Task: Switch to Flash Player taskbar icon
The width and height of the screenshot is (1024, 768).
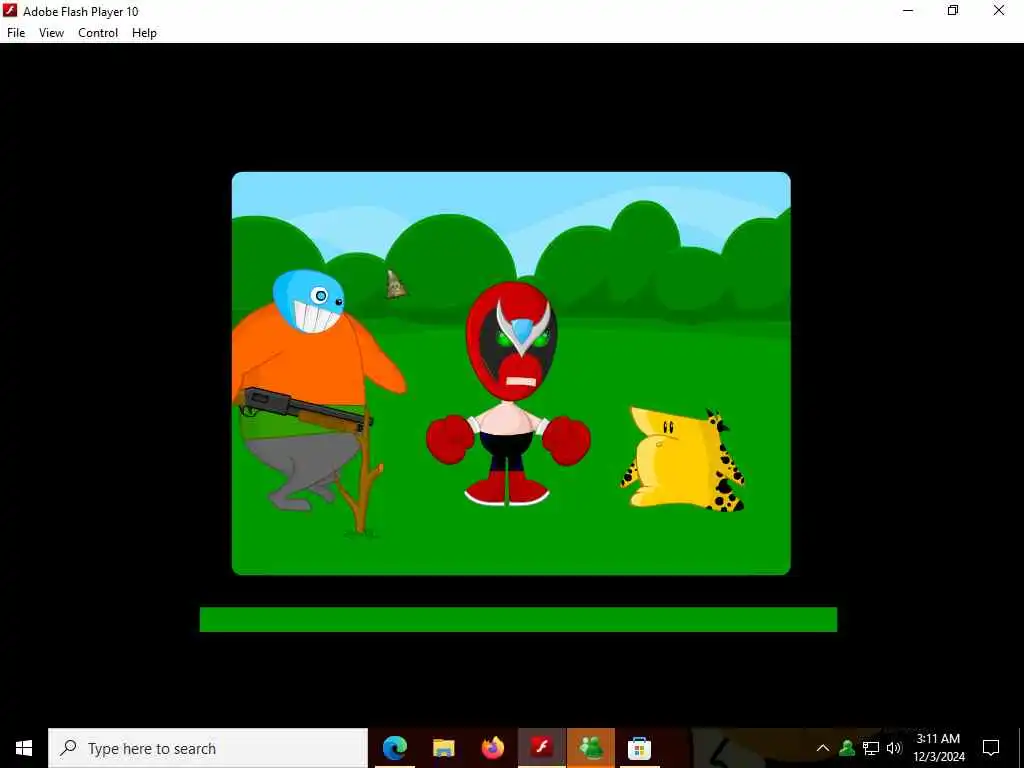Action: coord(541,748)
